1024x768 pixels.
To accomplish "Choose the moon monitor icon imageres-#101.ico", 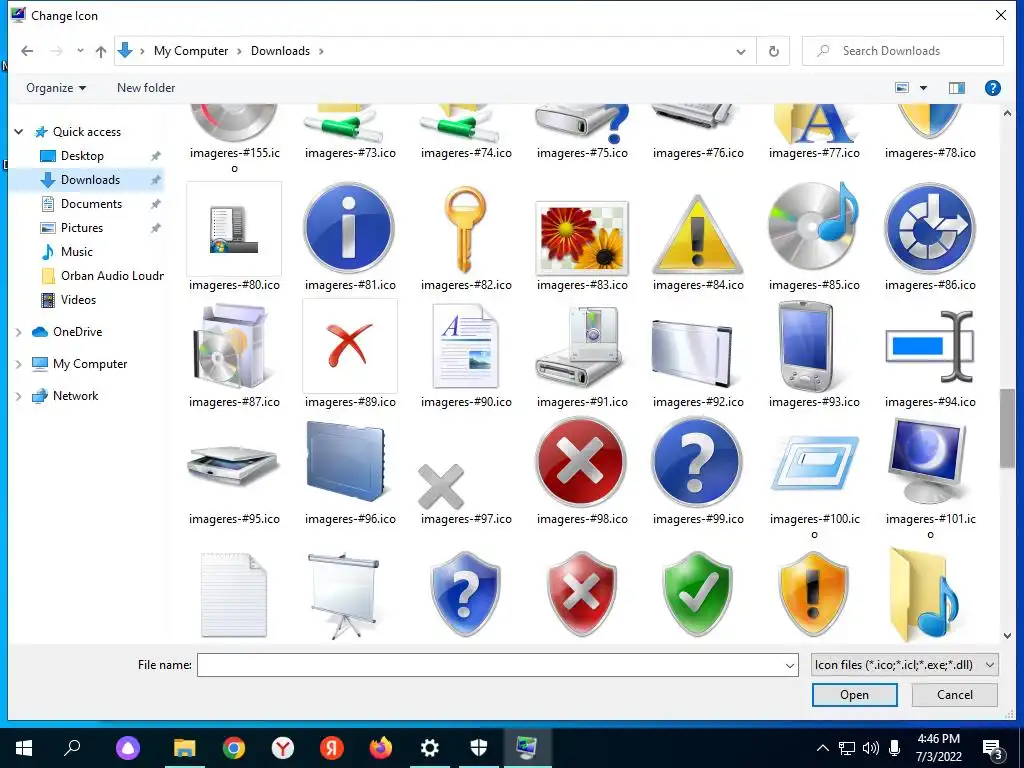I will point(927,461).
